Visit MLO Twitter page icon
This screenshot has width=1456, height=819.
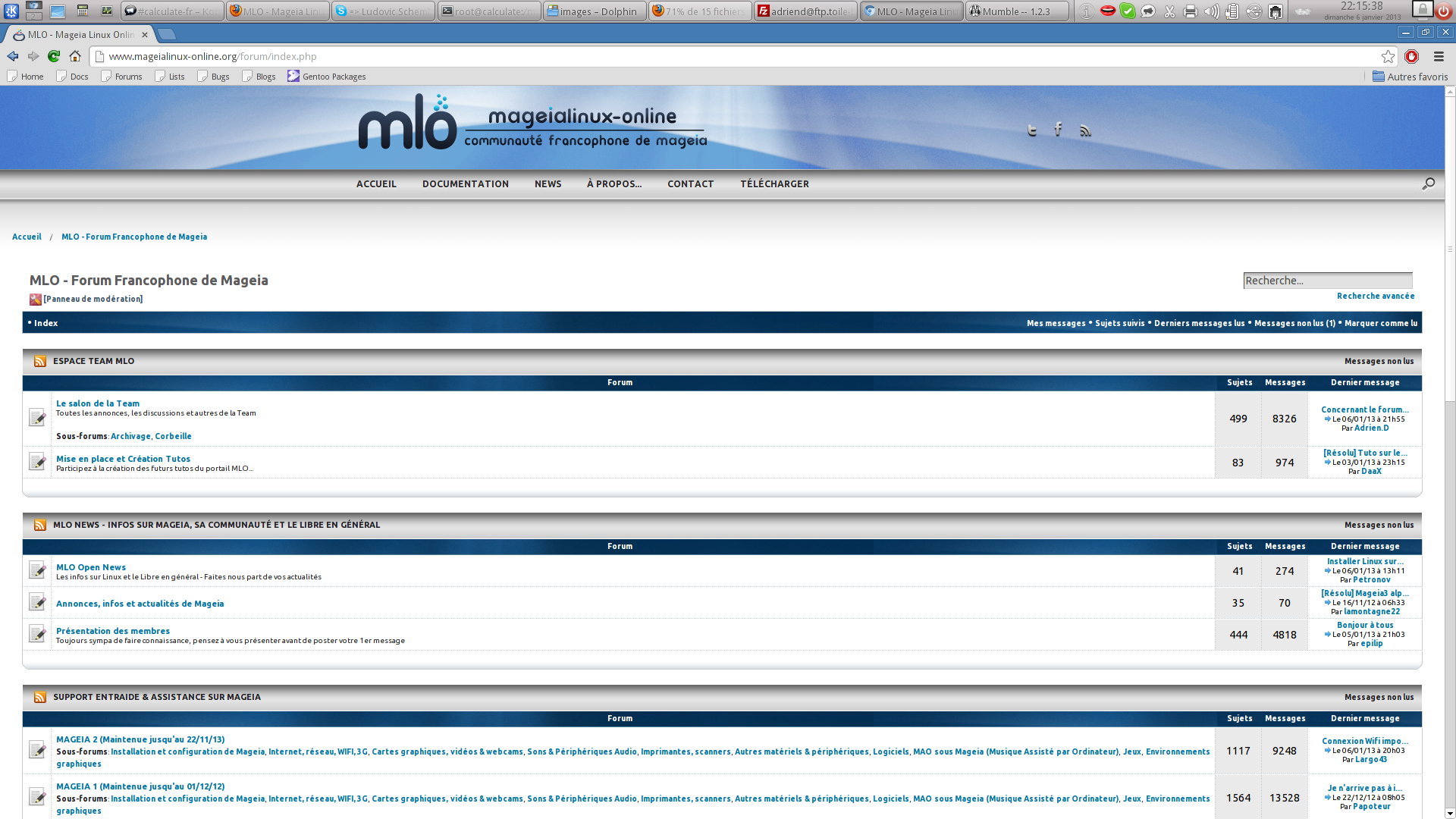click(1032, 130)
